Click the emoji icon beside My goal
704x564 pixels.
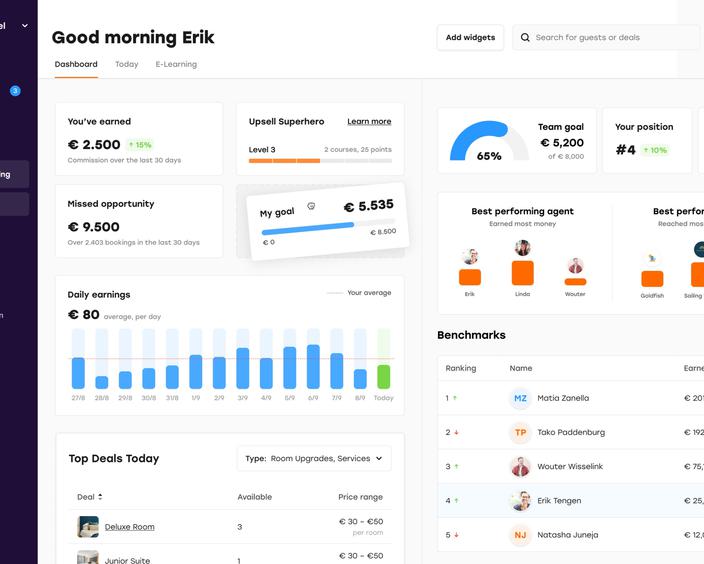point(311,207)
